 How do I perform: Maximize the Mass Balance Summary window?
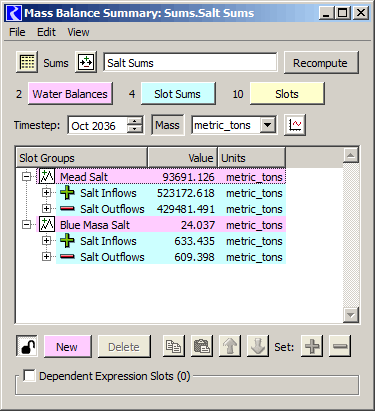[x=342, y=13]
